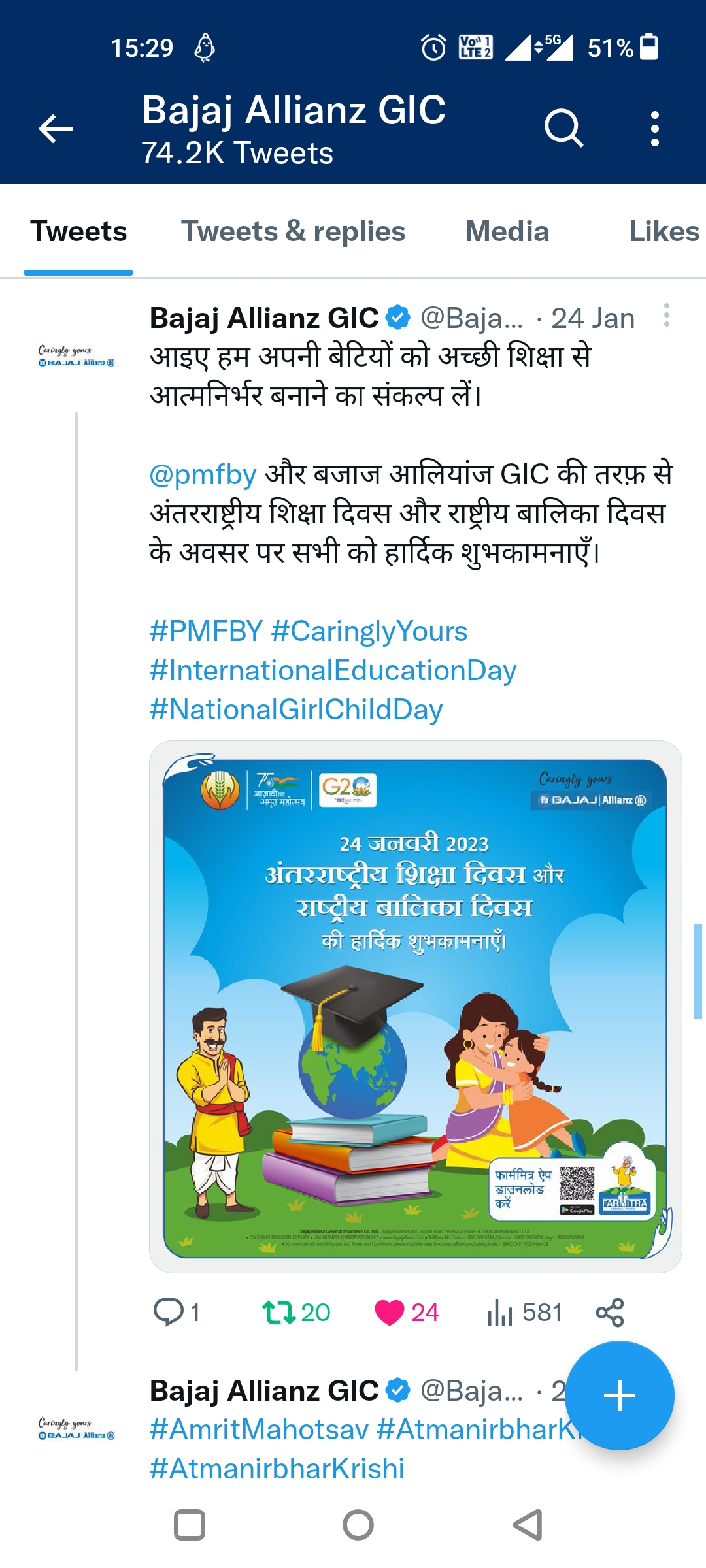Open Android recent apps square button
This screenshot has width=706, height=1568.
(x=190, y=1526)
